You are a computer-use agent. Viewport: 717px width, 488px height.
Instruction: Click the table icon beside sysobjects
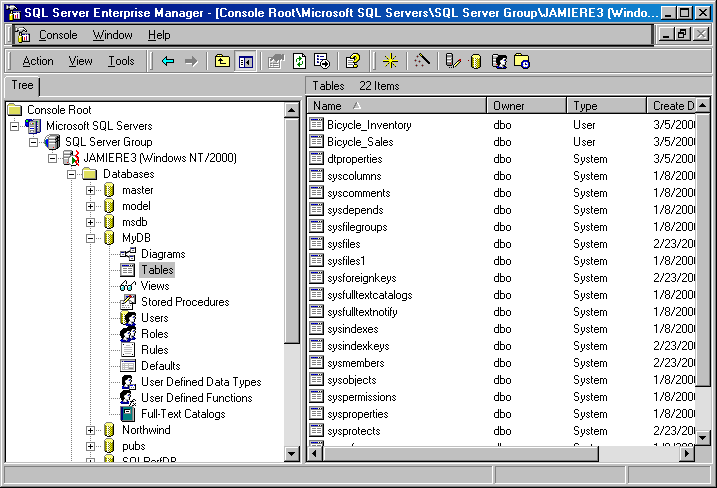pos(316,380)
